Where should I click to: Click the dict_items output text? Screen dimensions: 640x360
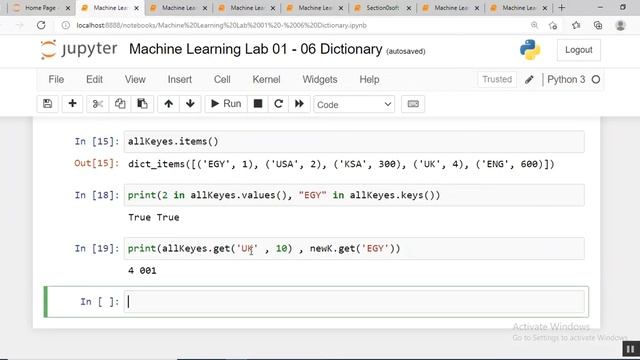341,164
